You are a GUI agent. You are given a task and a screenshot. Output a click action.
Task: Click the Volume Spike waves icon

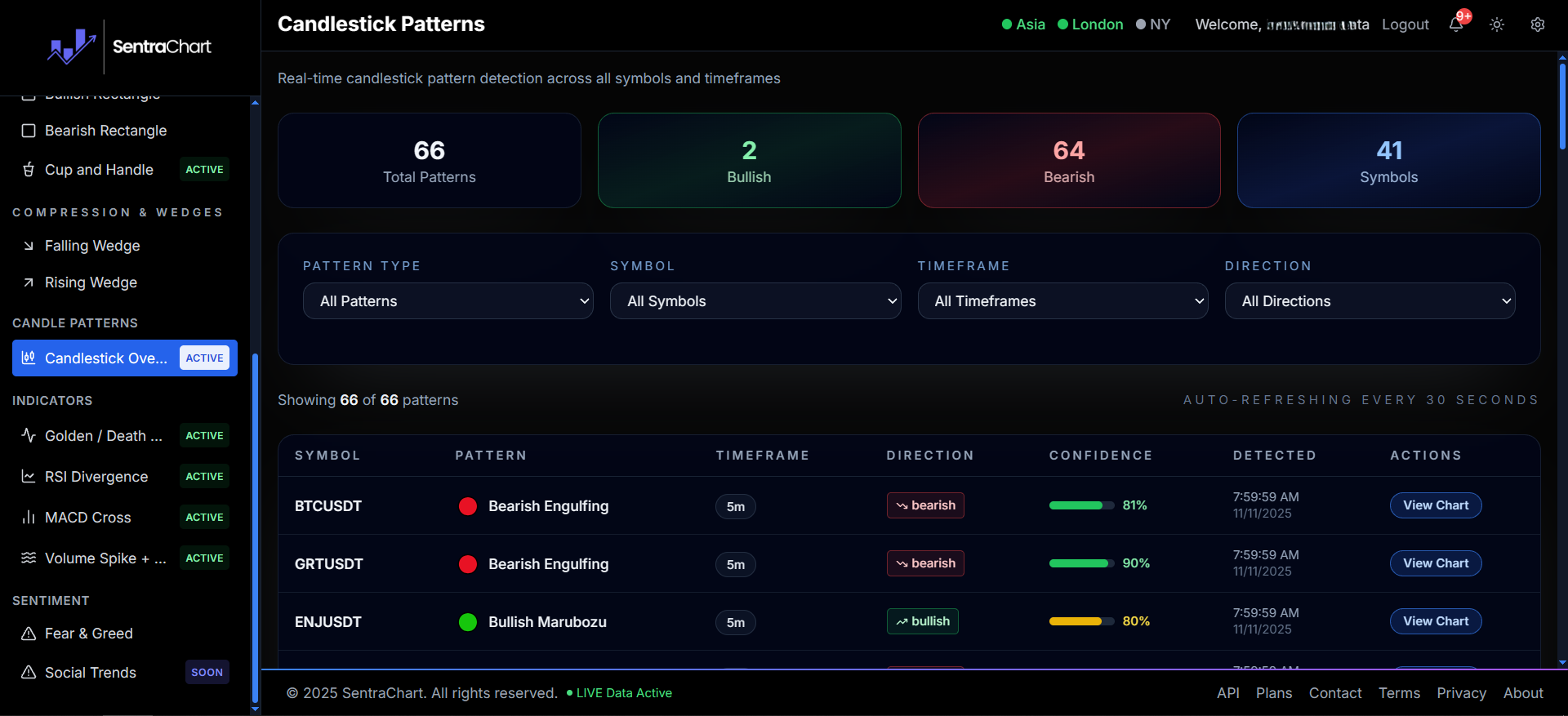(29, 558)
